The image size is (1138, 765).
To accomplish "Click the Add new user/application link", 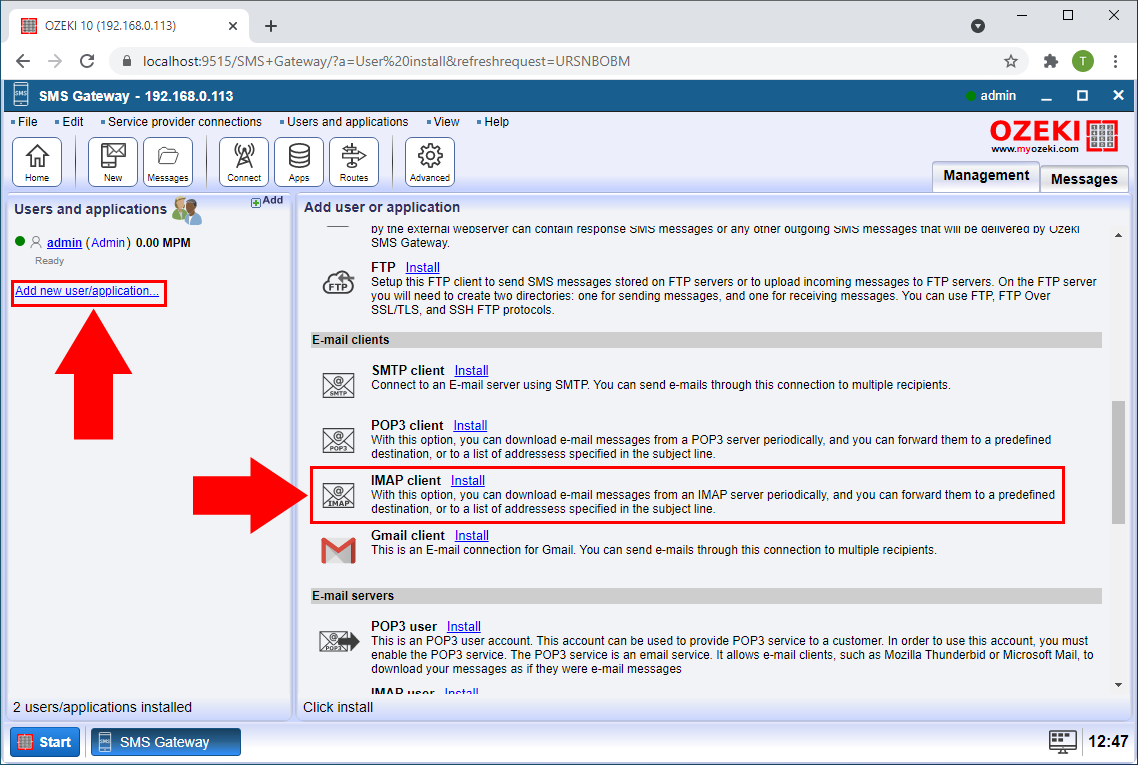I will (87, 291).
